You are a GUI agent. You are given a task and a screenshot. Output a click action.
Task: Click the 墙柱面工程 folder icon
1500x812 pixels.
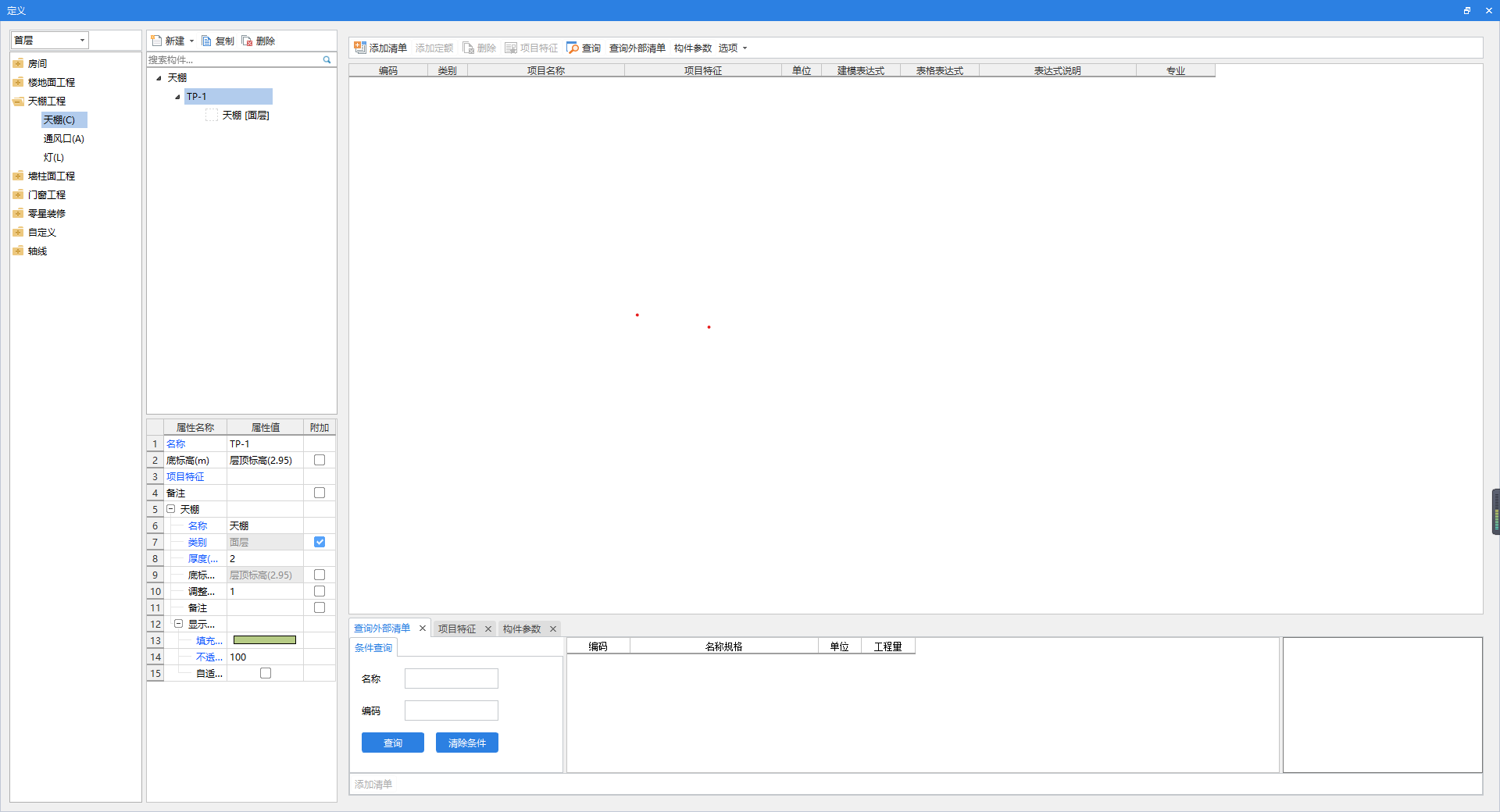point(18,176)
